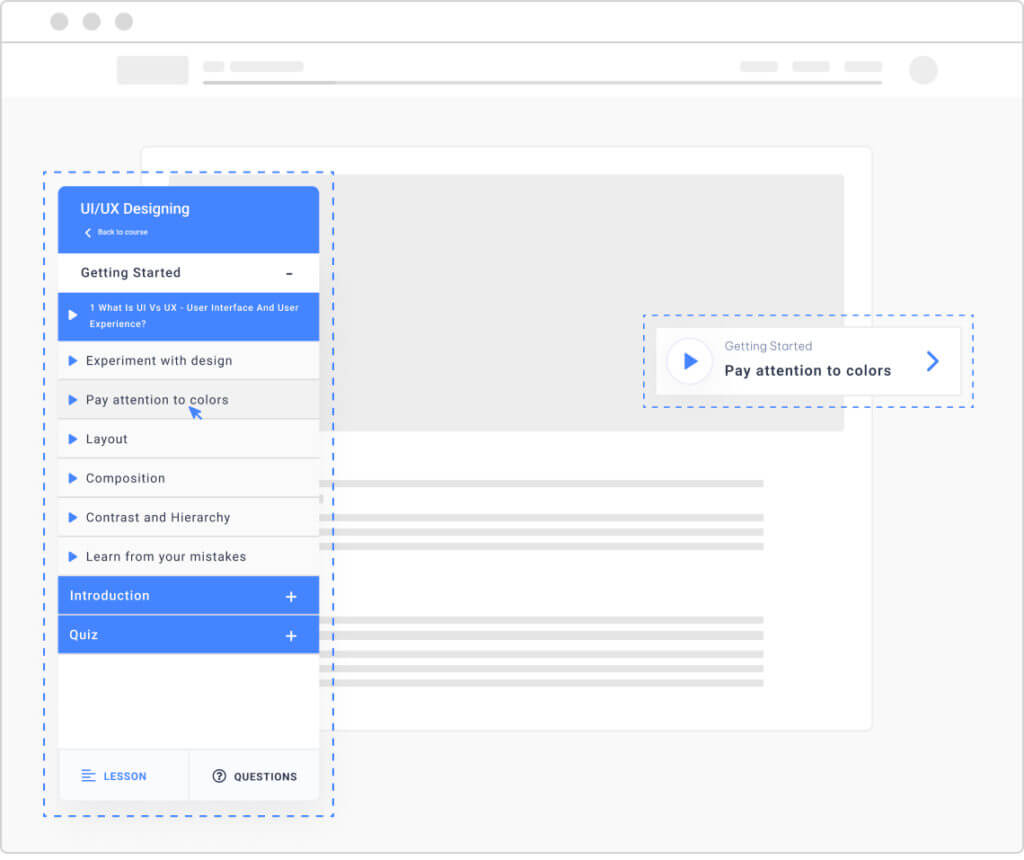Play icon beside Pay attention to colors lesson
This screenshot has width=1024, height=860.
72,400
